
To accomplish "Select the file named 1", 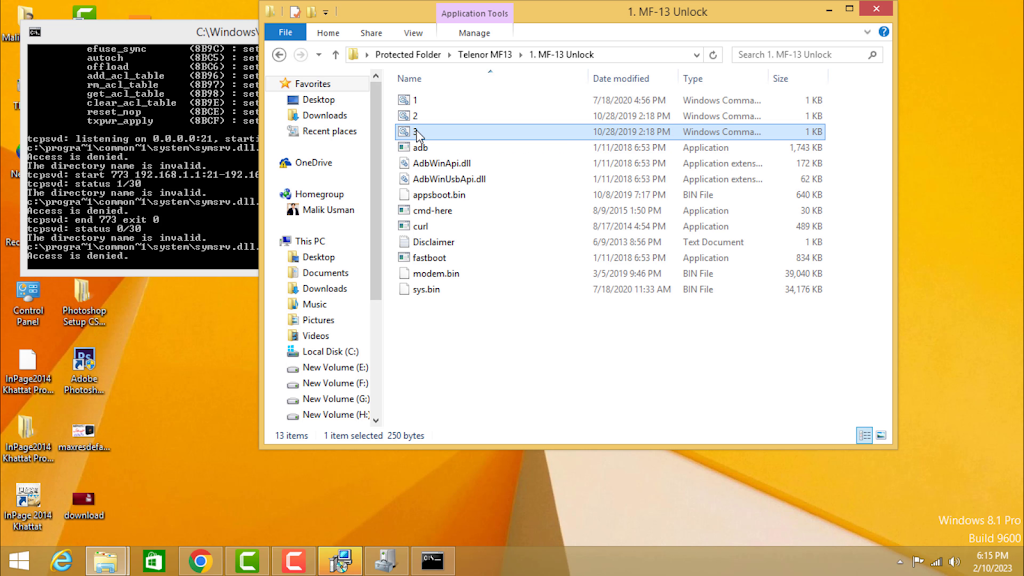I will coord(415,100).
